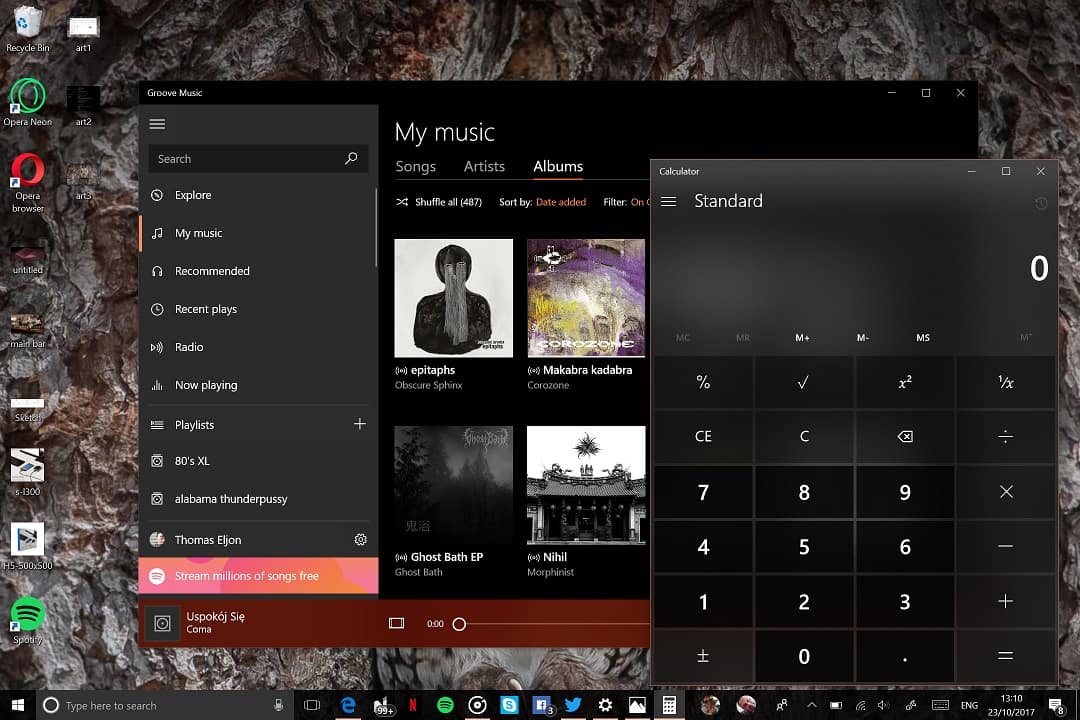This screenshot has height=720, width=1080.
Task: Click the 5 key on Calculator
Action: coord(804,546)
